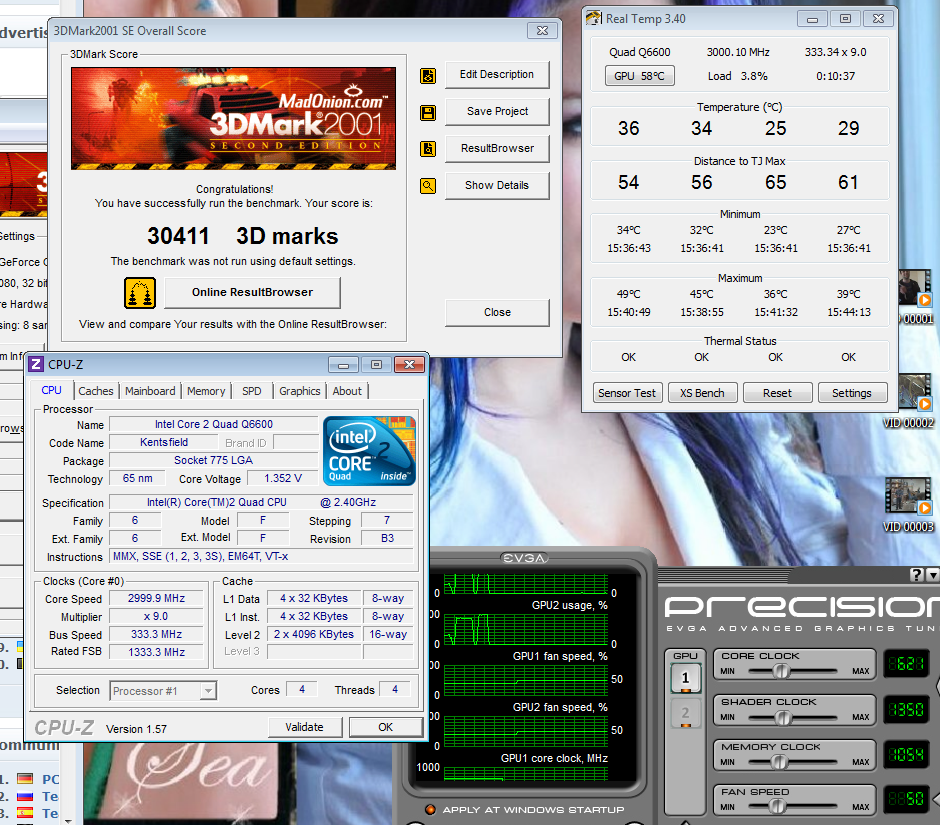Click Validate in CPU-Z
This screenshot has height=825, width=940.
(x=305, y=727)
